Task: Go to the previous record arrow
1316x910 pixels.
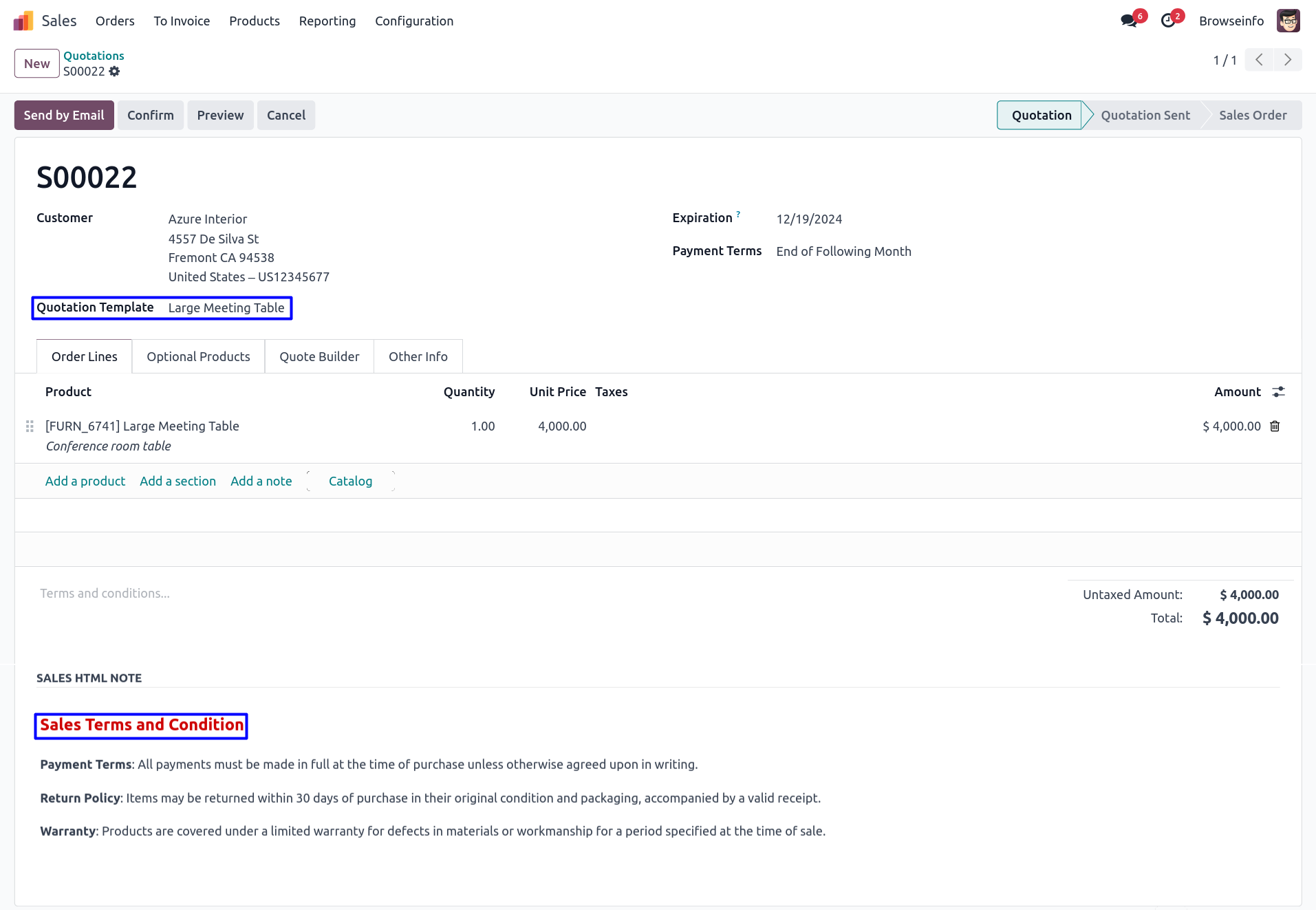Action: 1259,61
